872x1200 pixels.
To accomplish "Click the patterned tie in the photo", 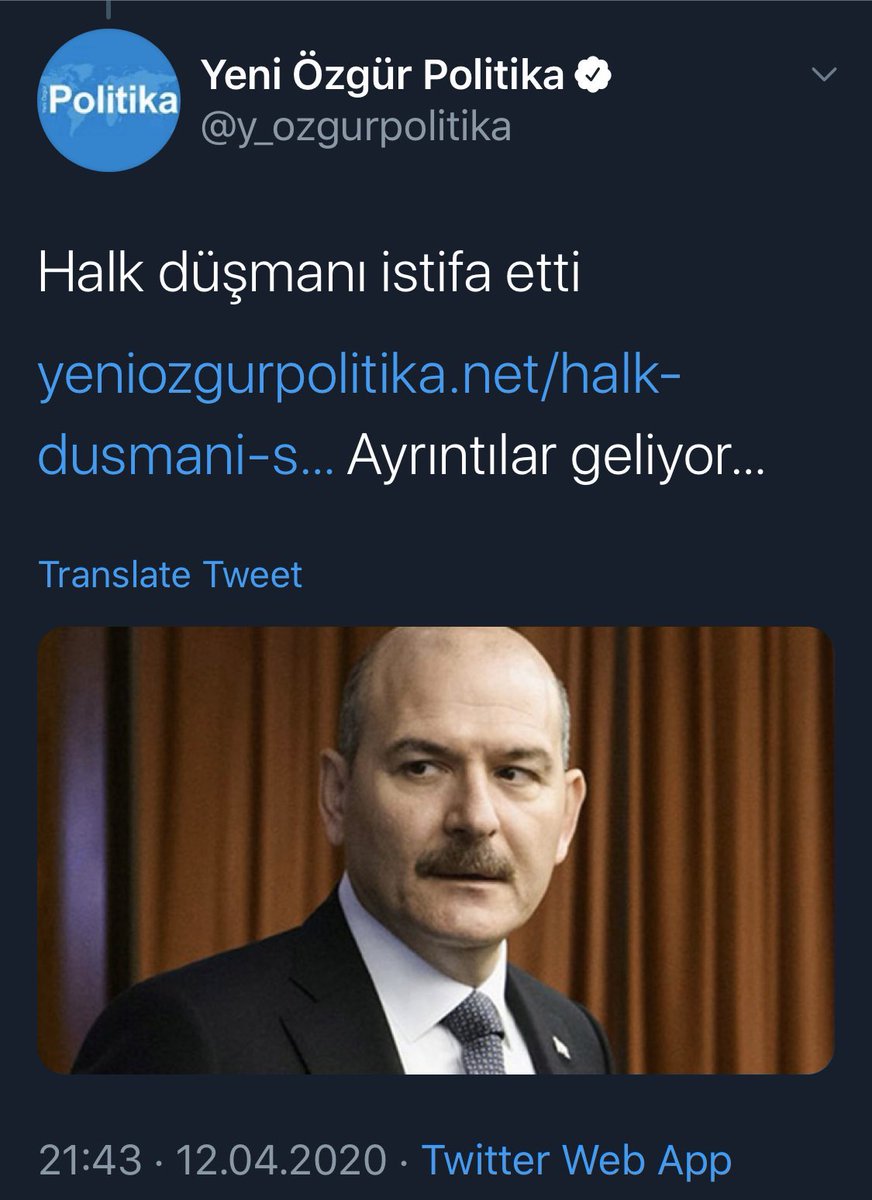I will (476, 1031).
